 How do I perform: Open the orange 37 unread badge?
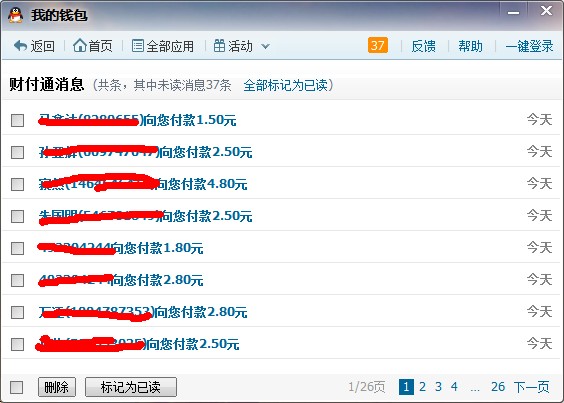[378, 45]
